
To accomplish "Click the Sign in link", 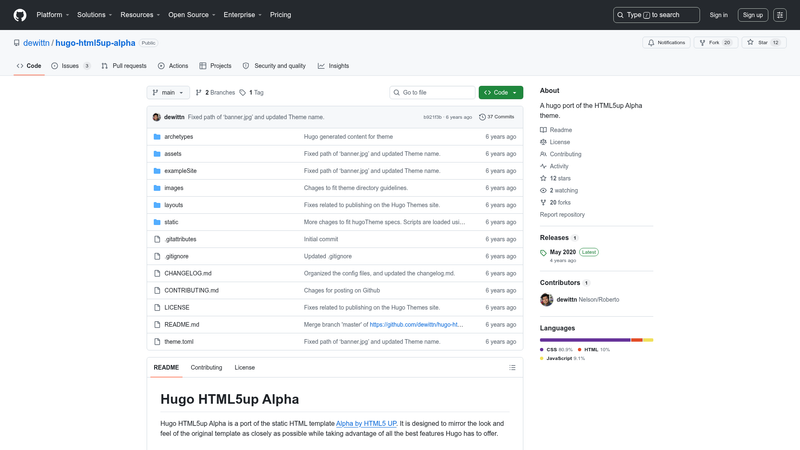I will (718, 15).
